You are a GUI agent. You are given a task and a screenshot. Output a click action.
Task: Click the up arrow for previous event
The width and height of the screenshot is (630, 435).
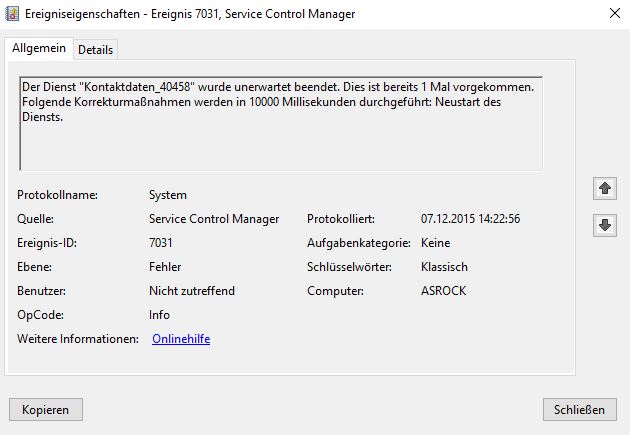click(604, 188)
